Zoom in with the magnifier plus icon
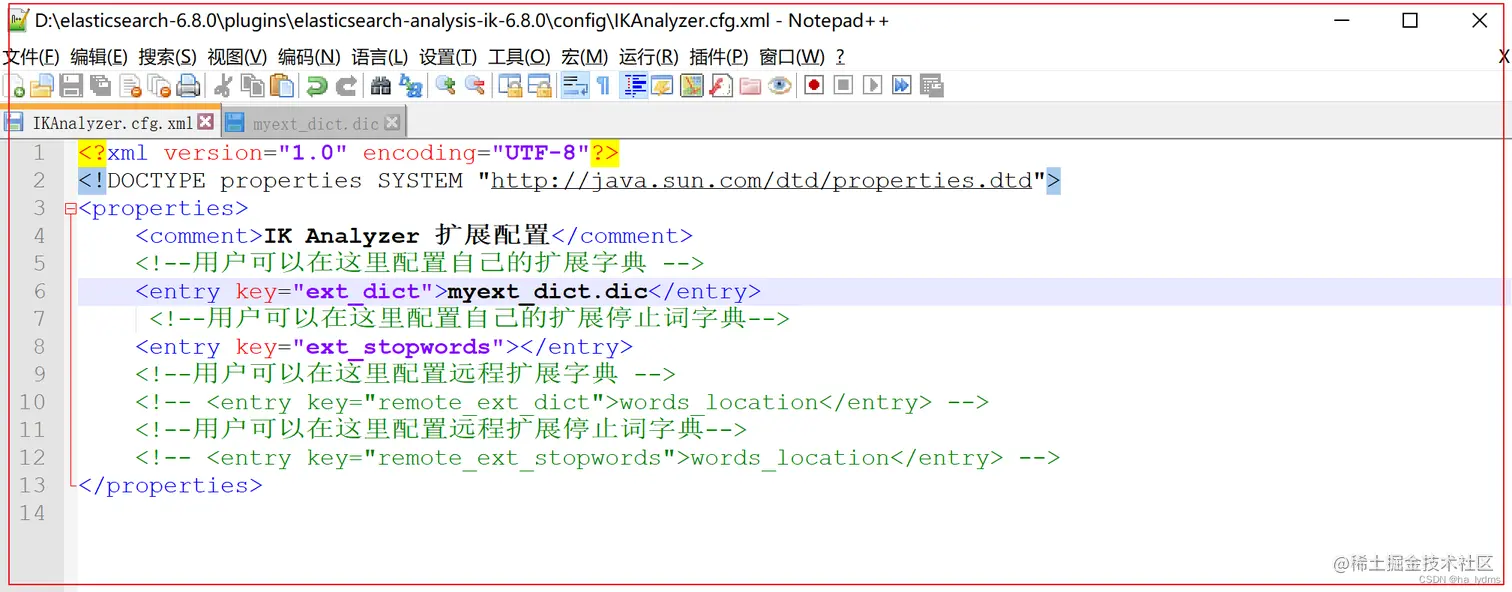This screenshot has height=592, width=1512. [446, 86]
